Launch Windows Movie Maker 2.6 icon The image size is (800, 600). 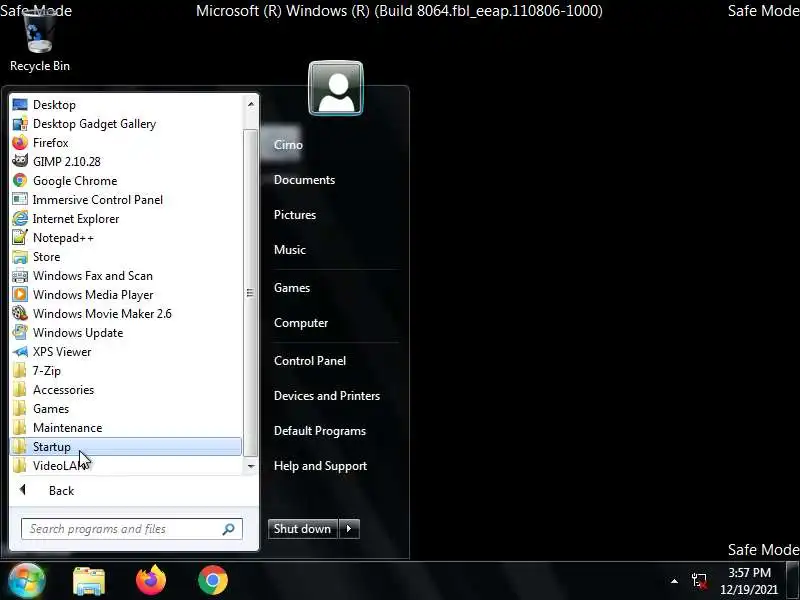pyautogui.click(x=20, y=313)
